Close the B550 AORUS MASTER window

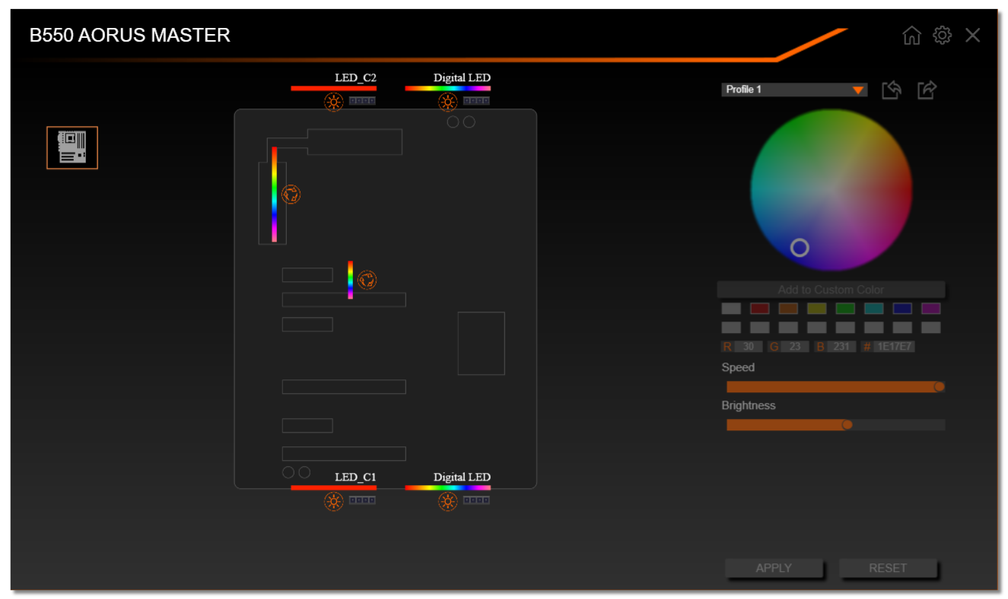point(973,35)
